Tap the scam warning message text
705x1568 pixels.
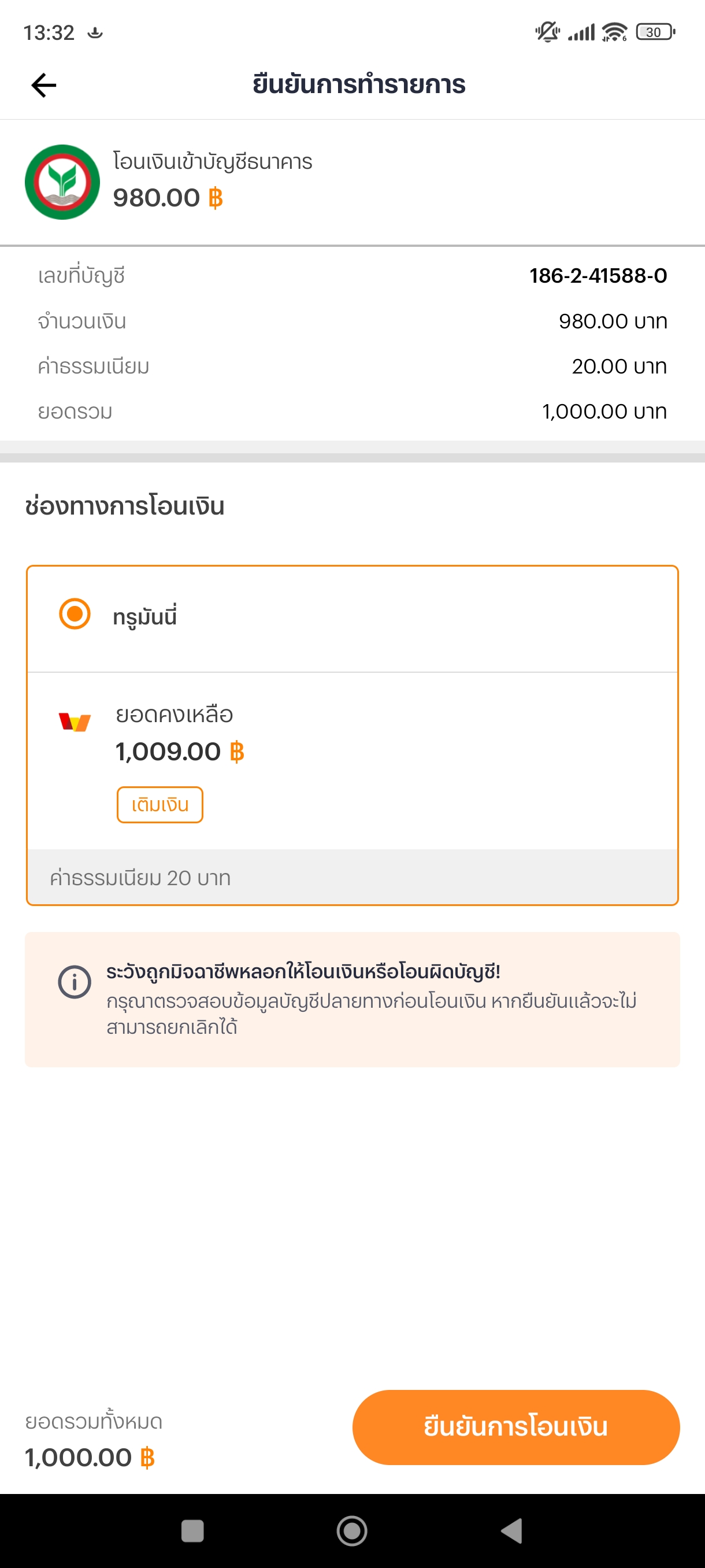pyautogui.click(x=371, y=1000)
